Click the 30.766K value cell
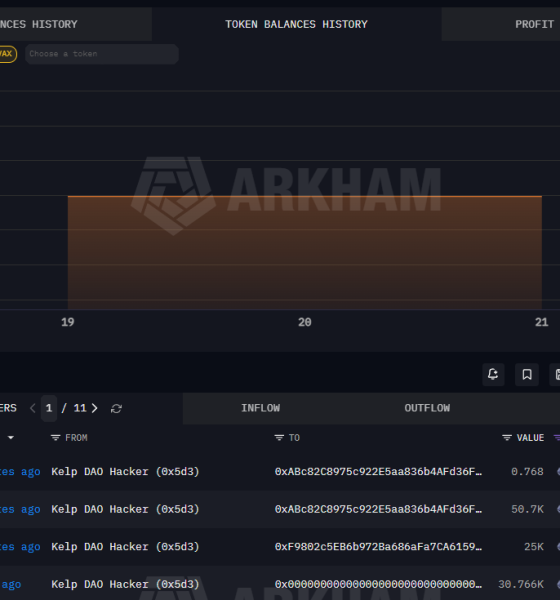The image size is (560, 600). [x=521, y=584]
